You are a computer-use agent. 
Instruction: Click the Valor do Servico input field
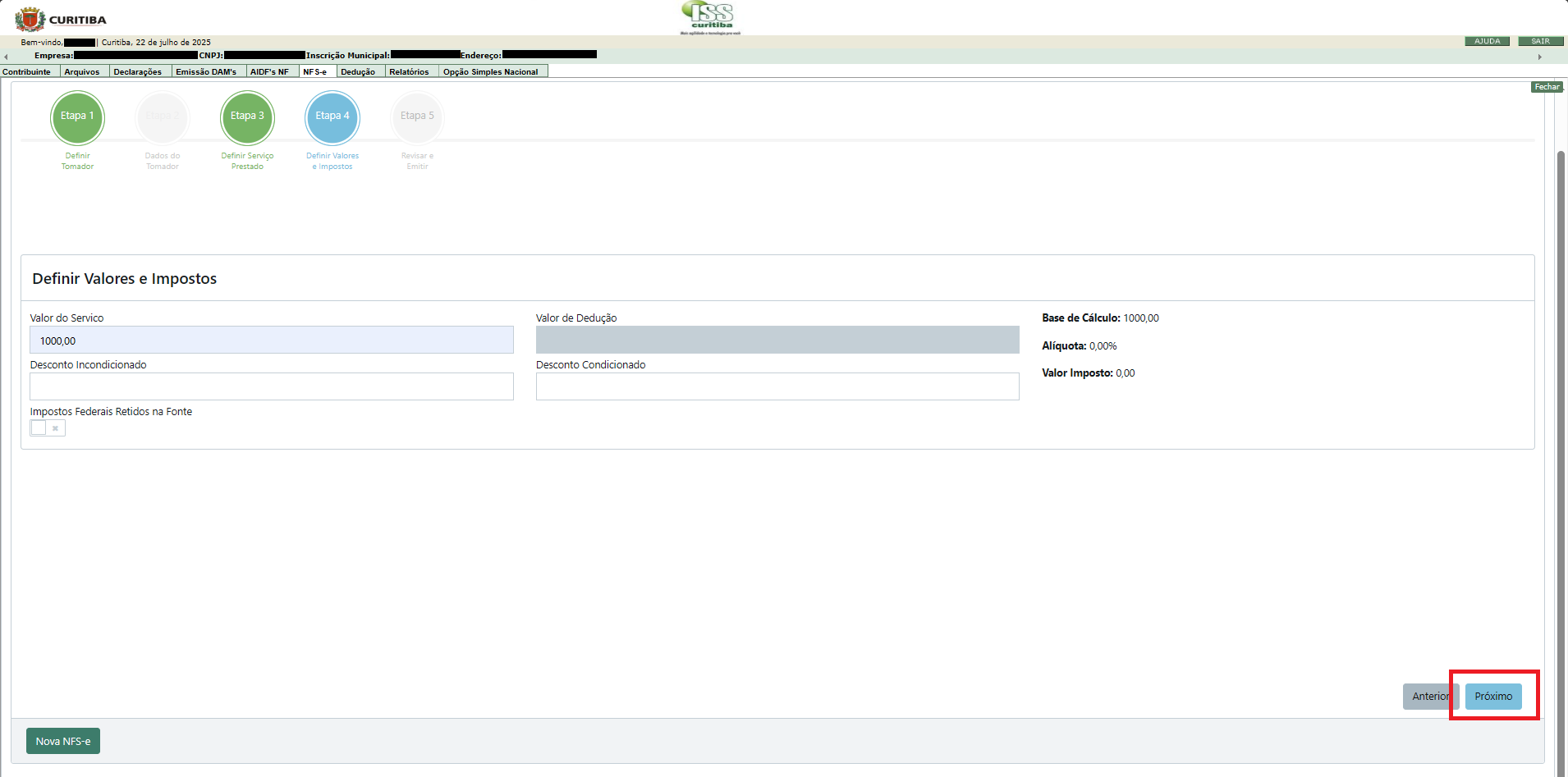pyautogui.click(x=272, y=341)
